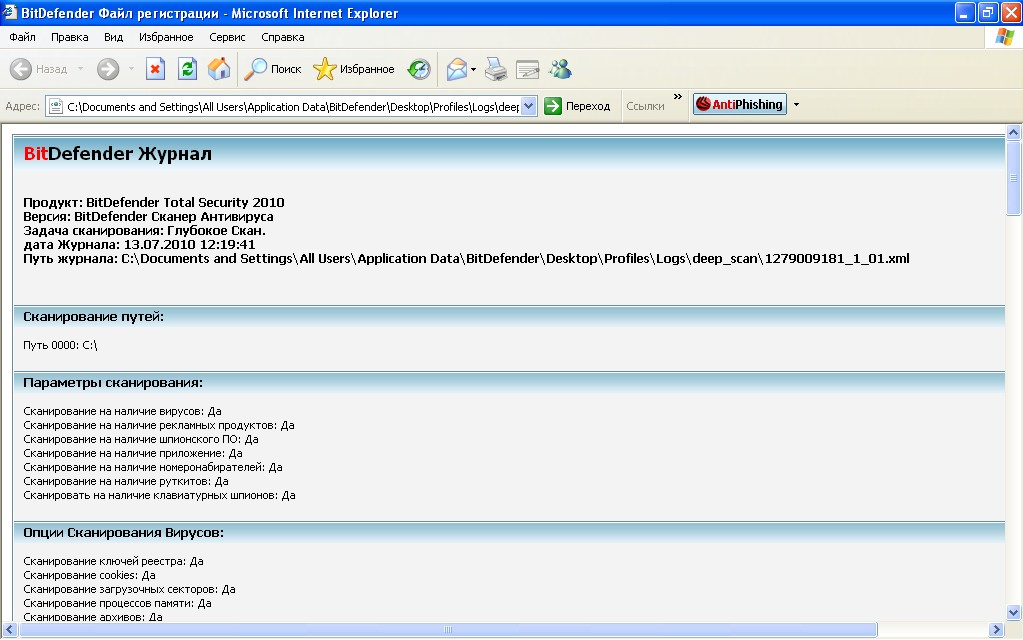Open the Вид menu
Image resolution: width=1023 pixels, height=640 pixels.
114,37
